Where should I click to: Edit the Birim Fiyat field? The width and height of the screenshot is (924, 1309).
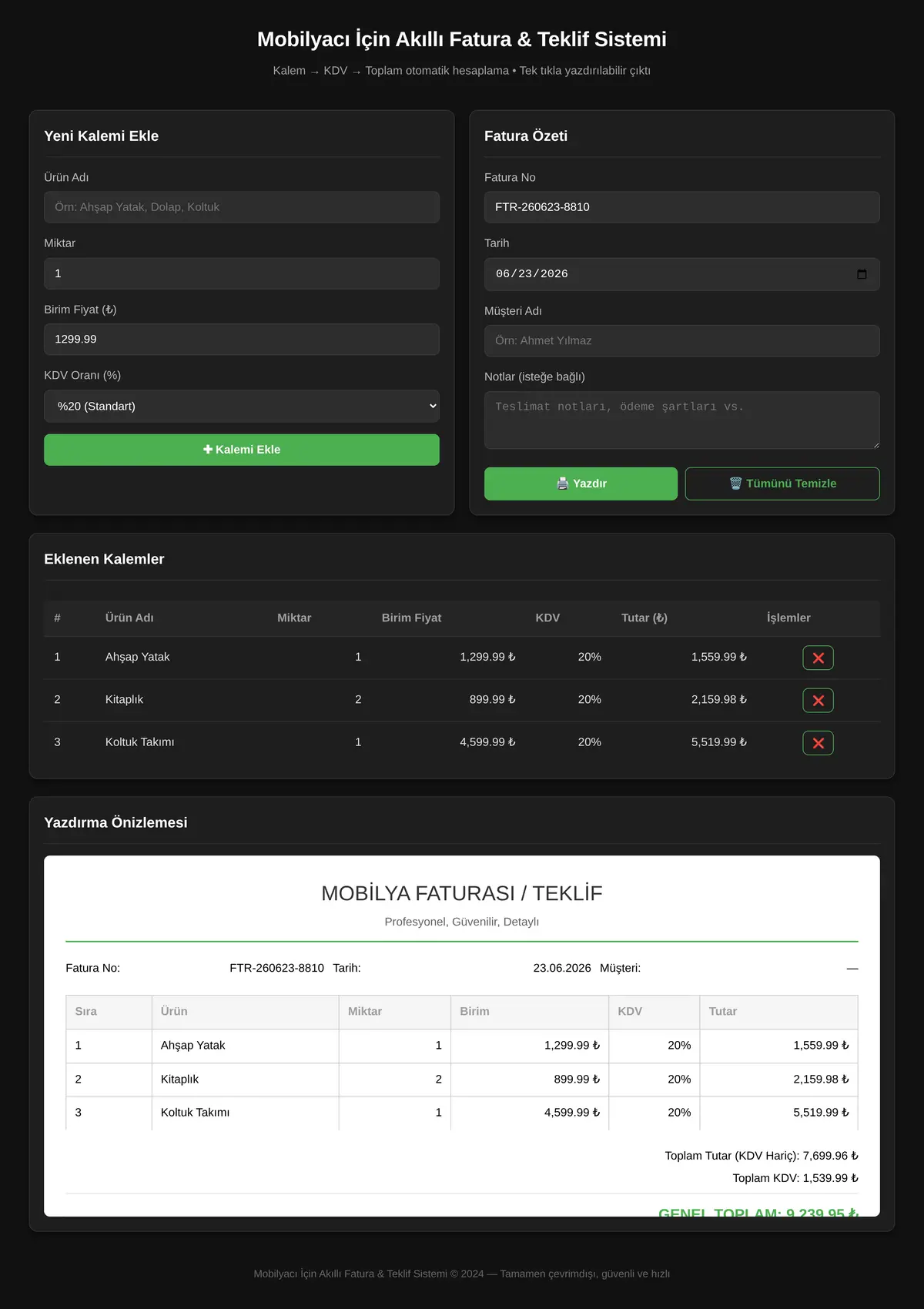click(242, 340)
